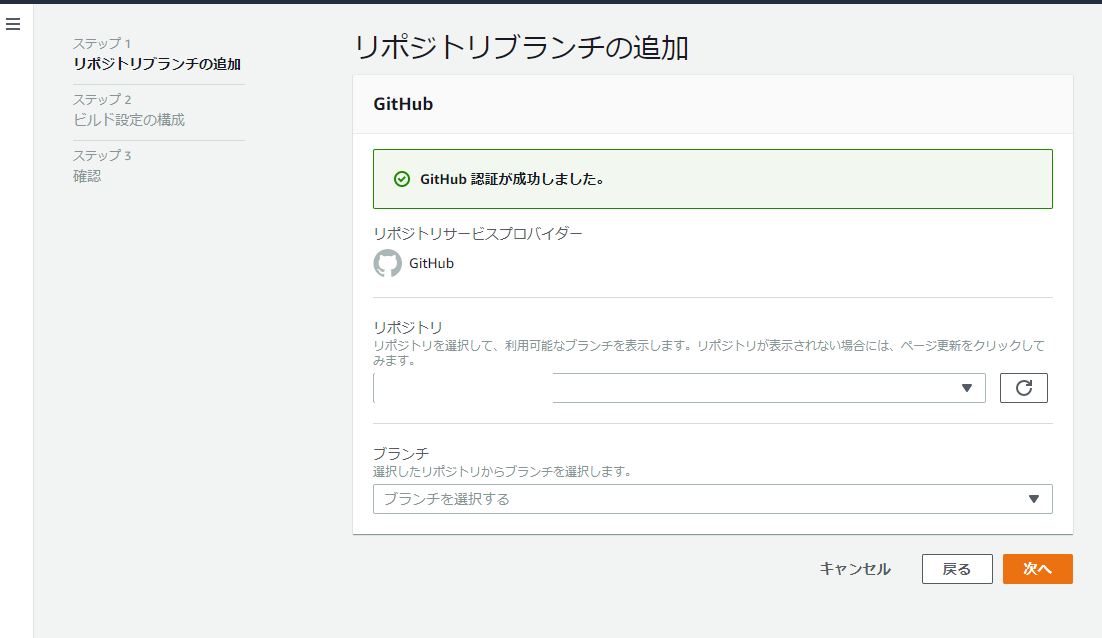Click the キャンセル link
This screenshot has width=1102, height=638.
click(855, 568)
